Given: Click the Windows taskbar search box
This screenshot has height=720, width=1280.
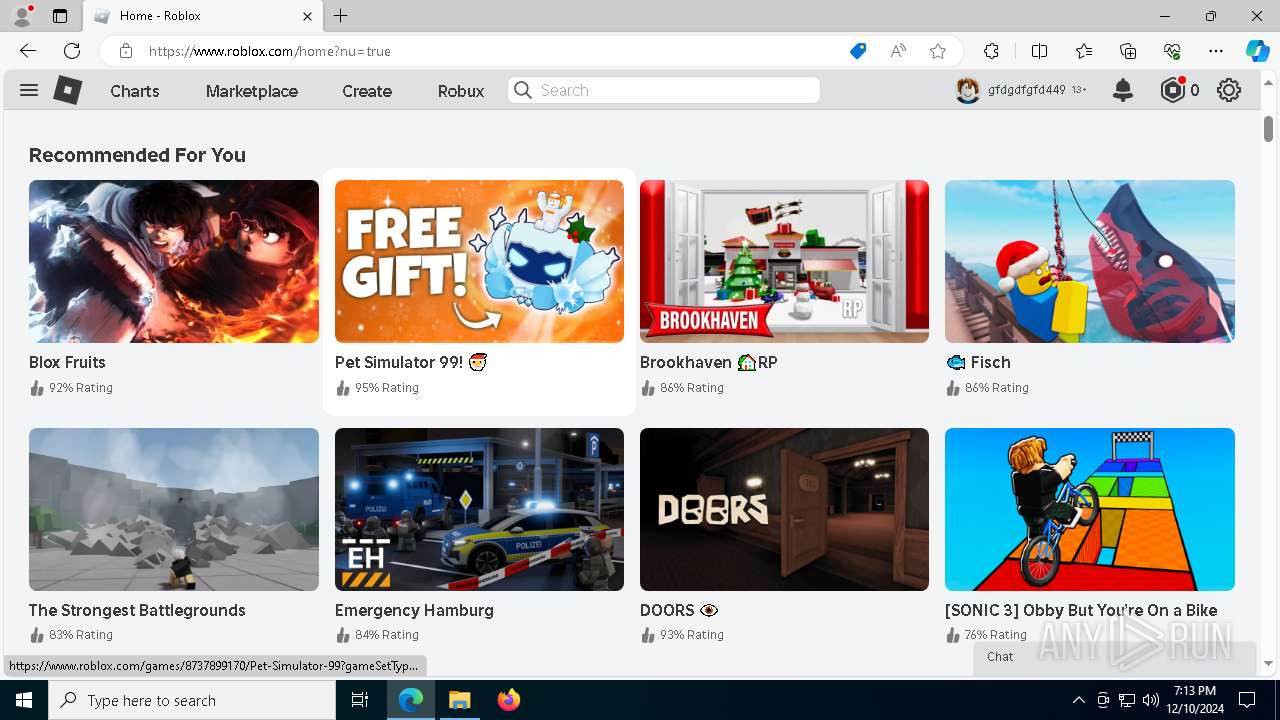Looking at the screenshot, I should coord(192,700).
